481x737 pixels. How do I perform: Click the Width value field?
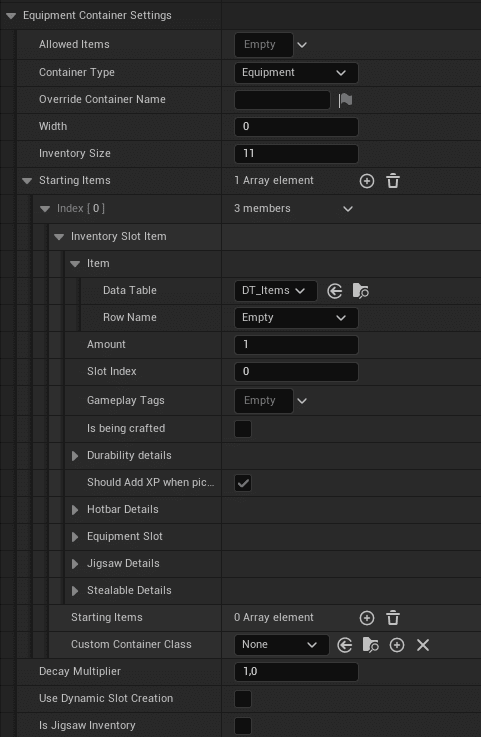point(296,127)
